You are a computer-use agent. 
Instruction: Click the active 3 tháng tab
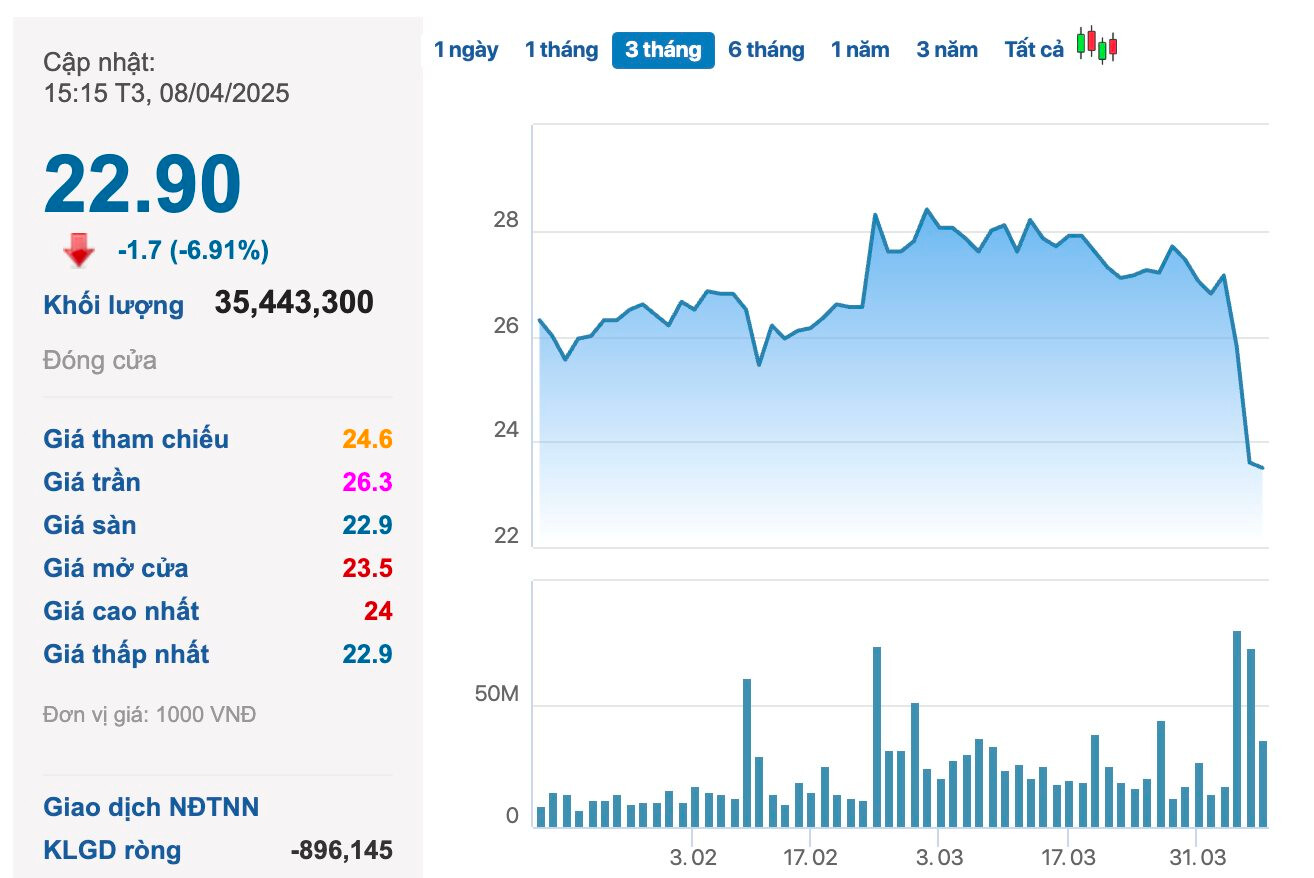[x=663, y=50]
